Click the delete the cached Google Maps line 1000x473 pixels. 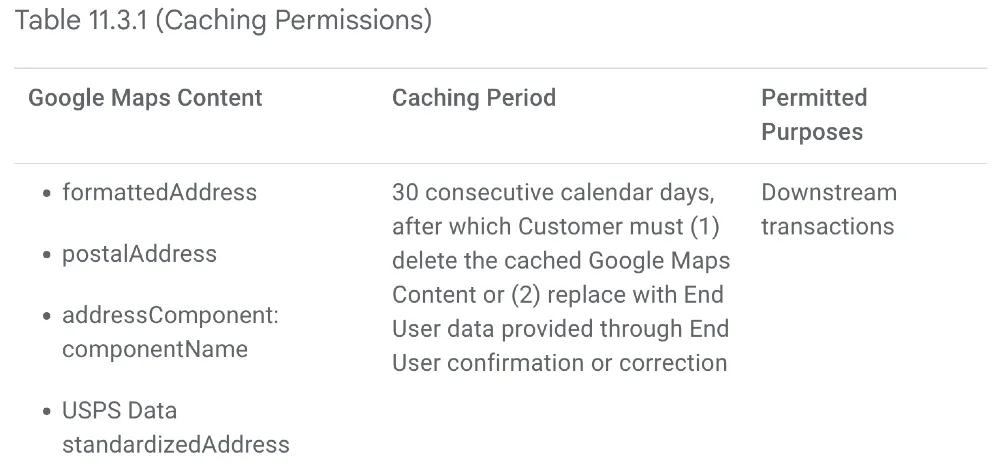coord(560,261)
